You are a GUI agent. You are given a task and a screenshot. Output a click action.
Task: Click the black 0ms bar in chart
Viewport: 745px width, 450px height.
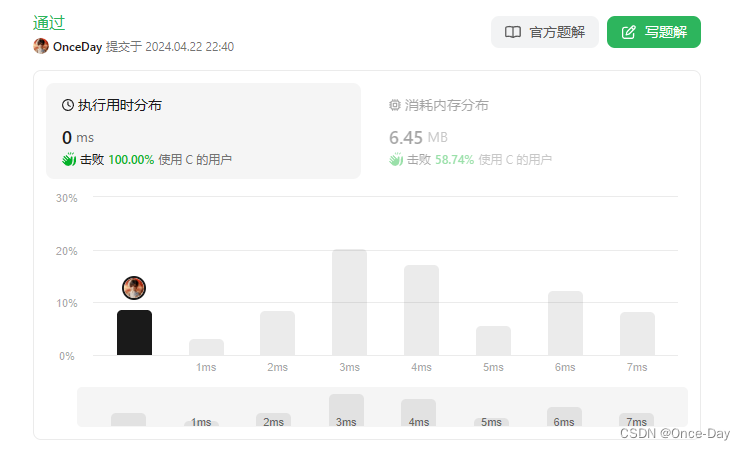[x=134, y=333]
